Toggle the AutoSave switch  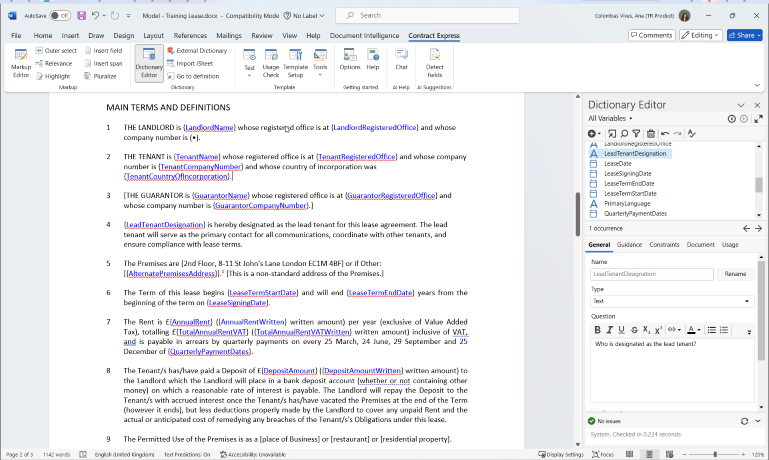[x=60, y=16]
